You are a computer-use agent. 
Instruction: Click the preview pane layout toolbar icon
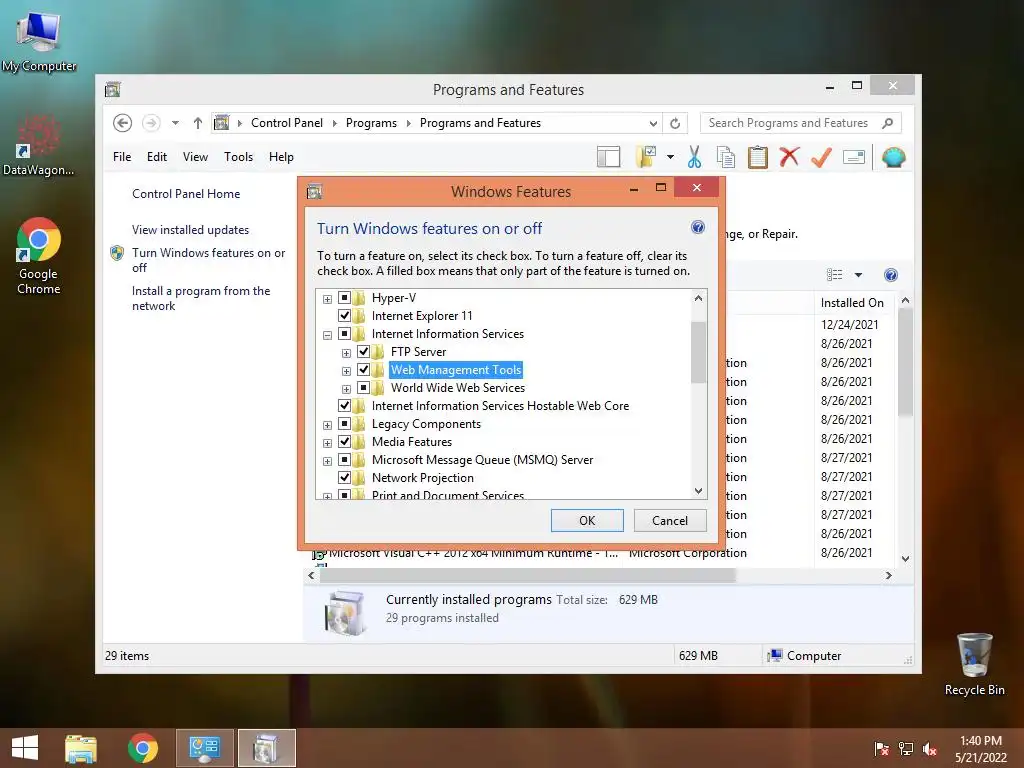coord(608,157)
